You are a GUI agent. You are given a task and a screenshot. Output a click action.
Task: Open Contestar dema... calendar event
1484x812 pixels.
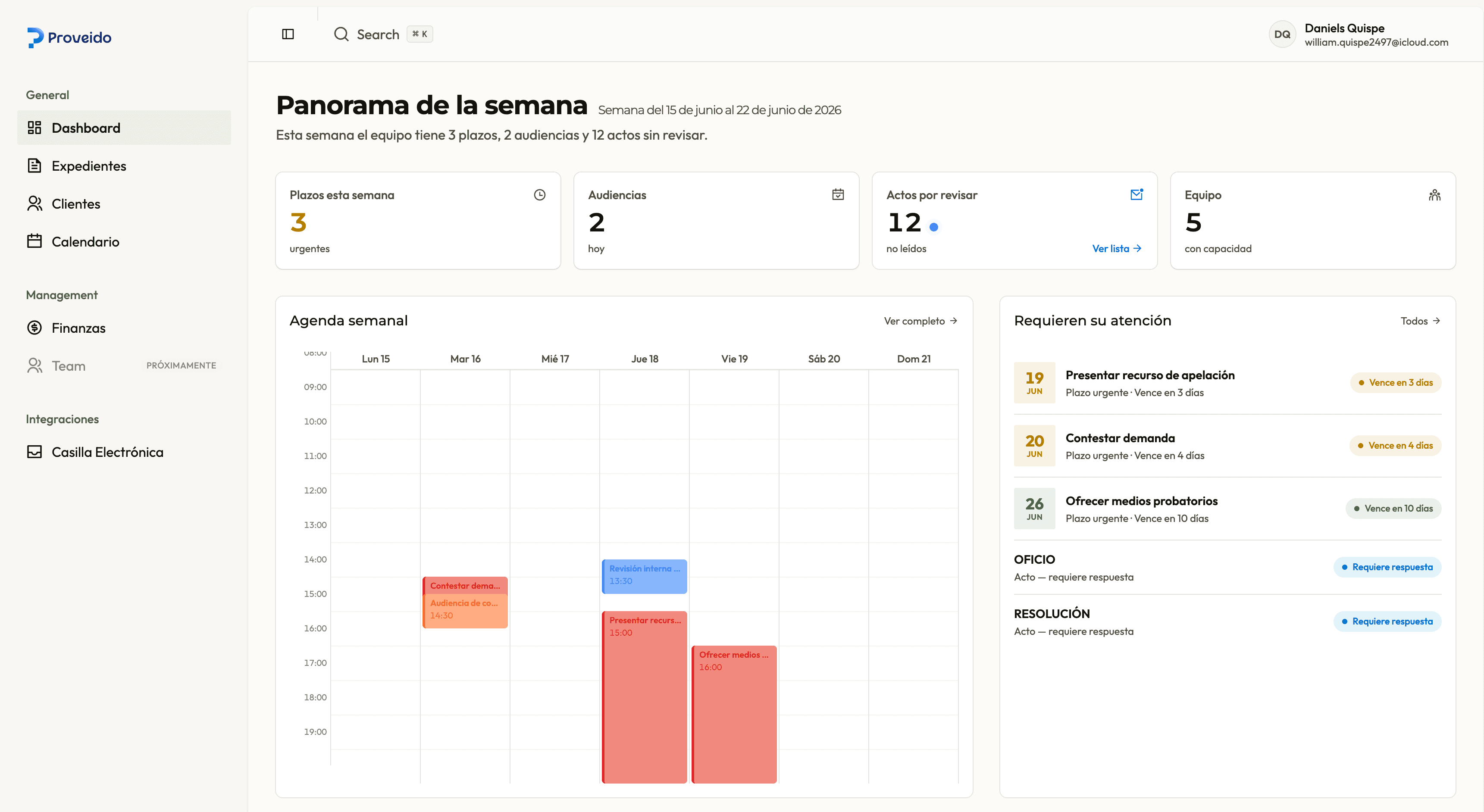[x=465, y=585]
